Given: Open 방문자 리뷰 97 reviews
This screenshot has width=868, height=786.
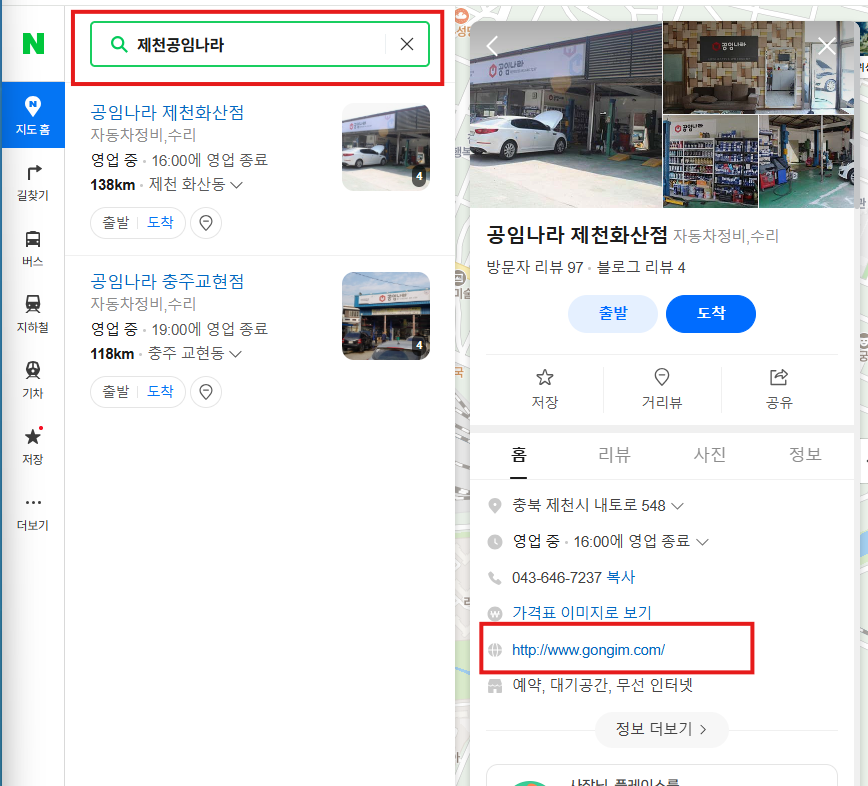Looking at the screenshot, I should [x=535, y=268].
